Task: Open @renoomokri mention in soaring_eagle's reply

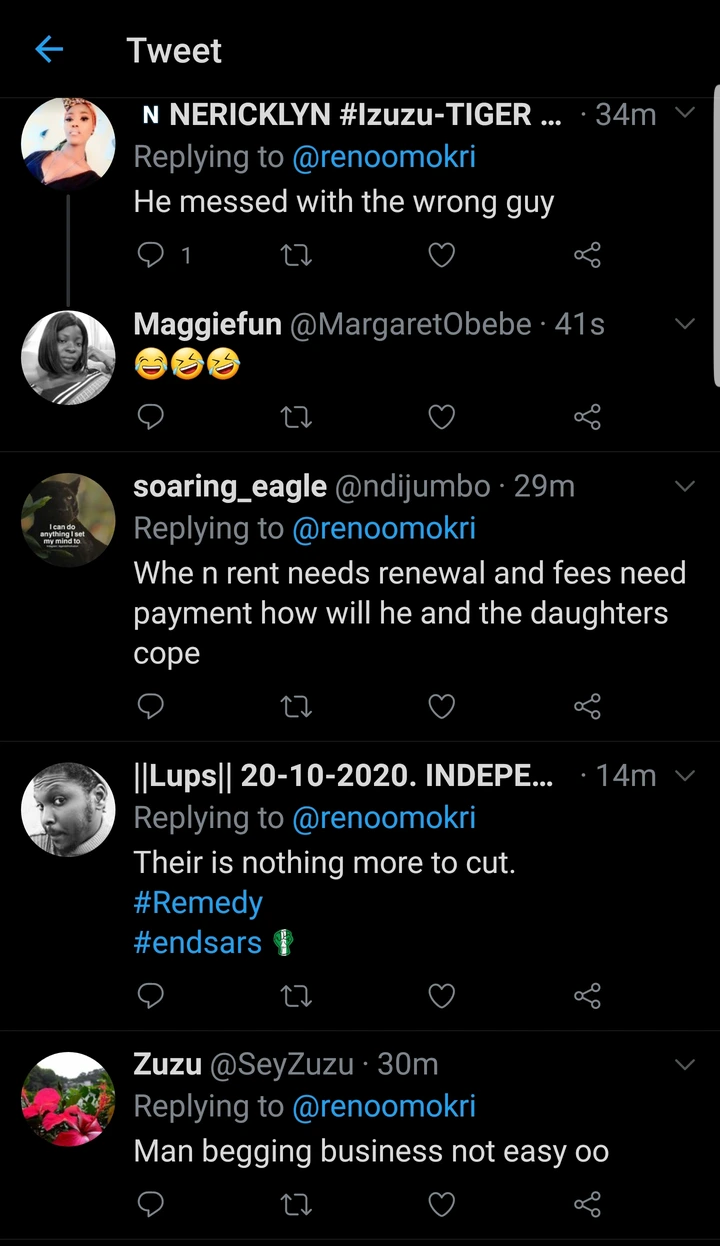Action: pyautogui.click(x=384, y=528)
